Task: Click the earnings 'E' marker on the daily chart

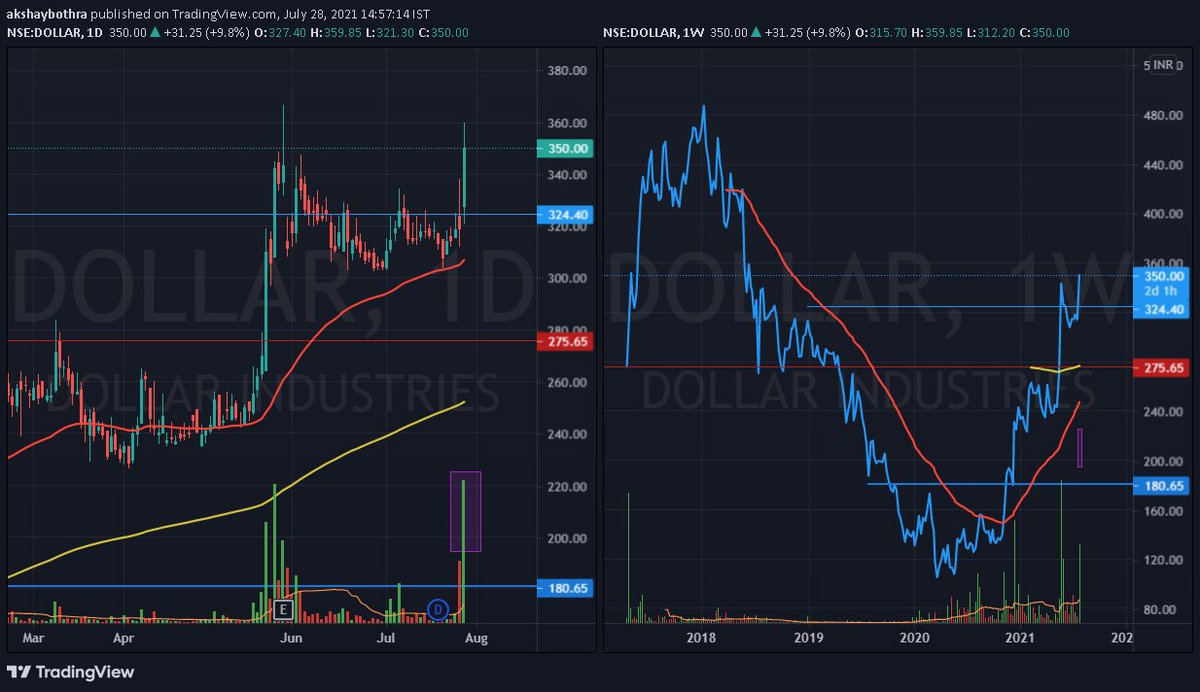Action: coord(283,608)
